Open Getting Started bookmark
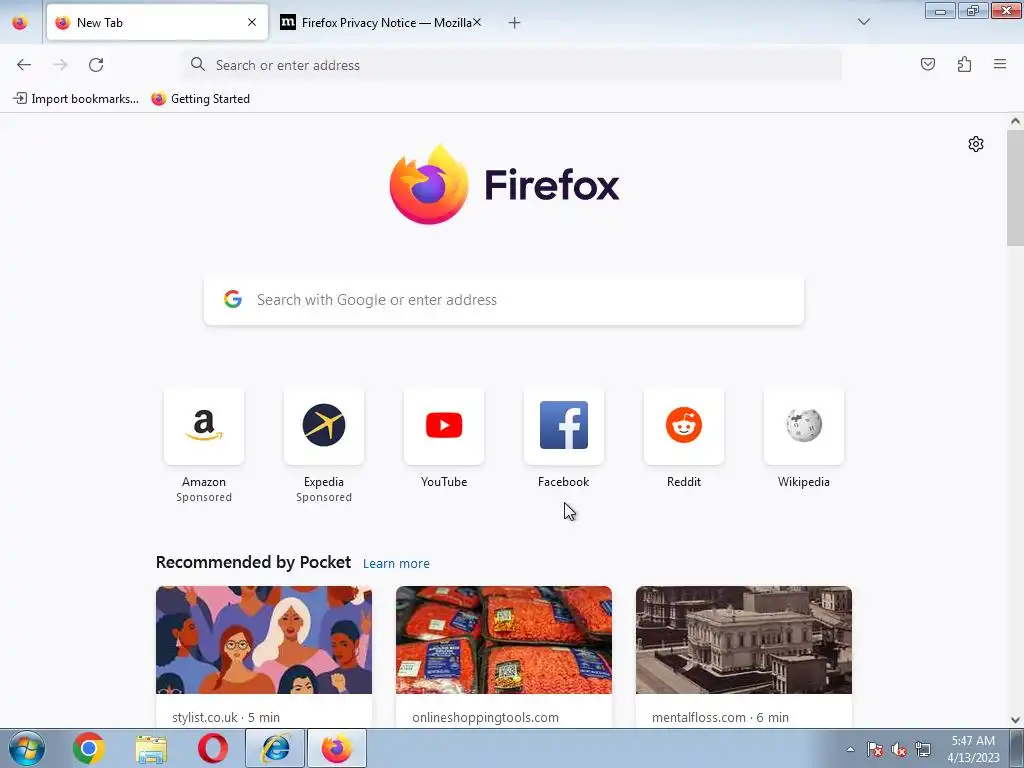 200,99
